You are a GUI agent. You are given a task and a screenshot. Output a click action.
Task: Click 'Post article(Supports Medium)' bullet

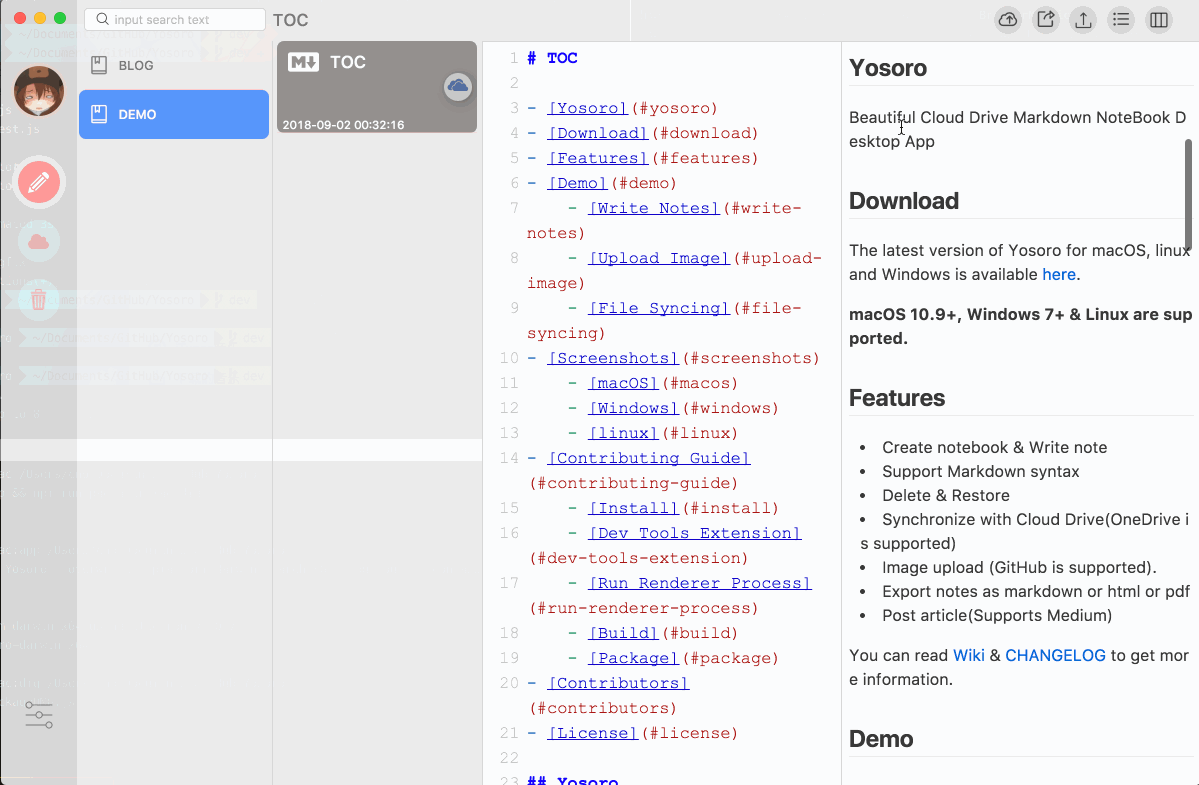[996, 615]
